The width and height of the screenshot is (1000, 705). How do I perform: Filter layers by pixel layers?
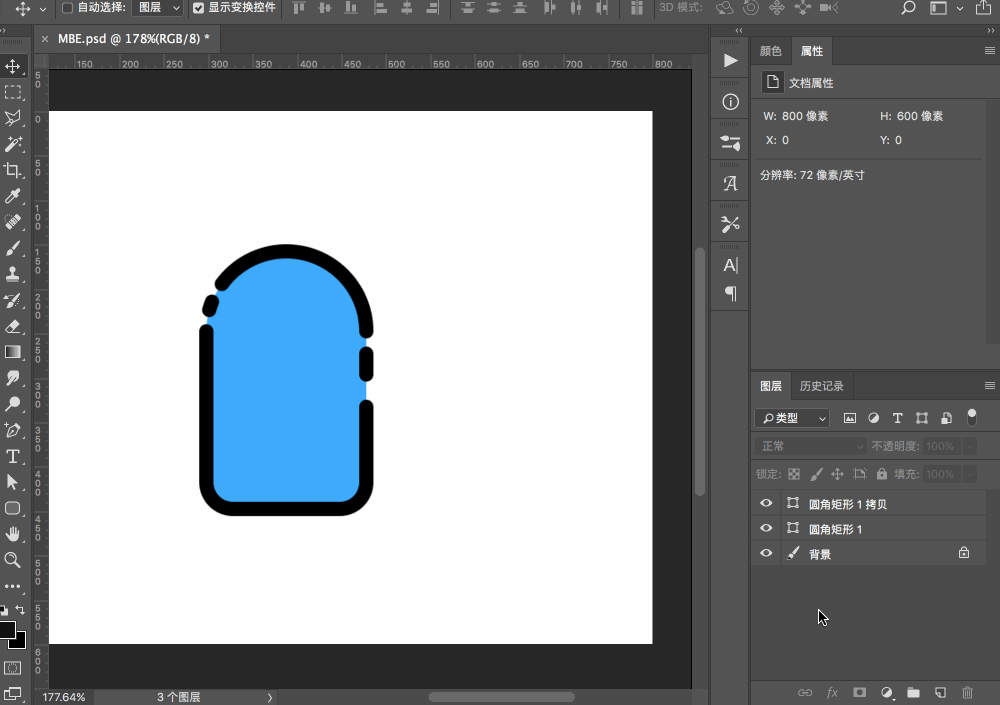[x=849, y=418]
